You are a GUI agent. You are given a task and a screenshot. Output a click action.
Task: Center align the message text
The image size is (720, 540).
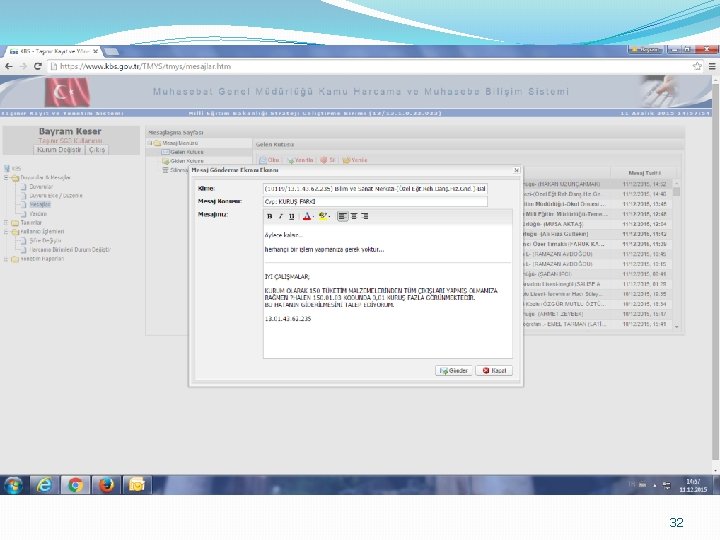pos(354,216)
